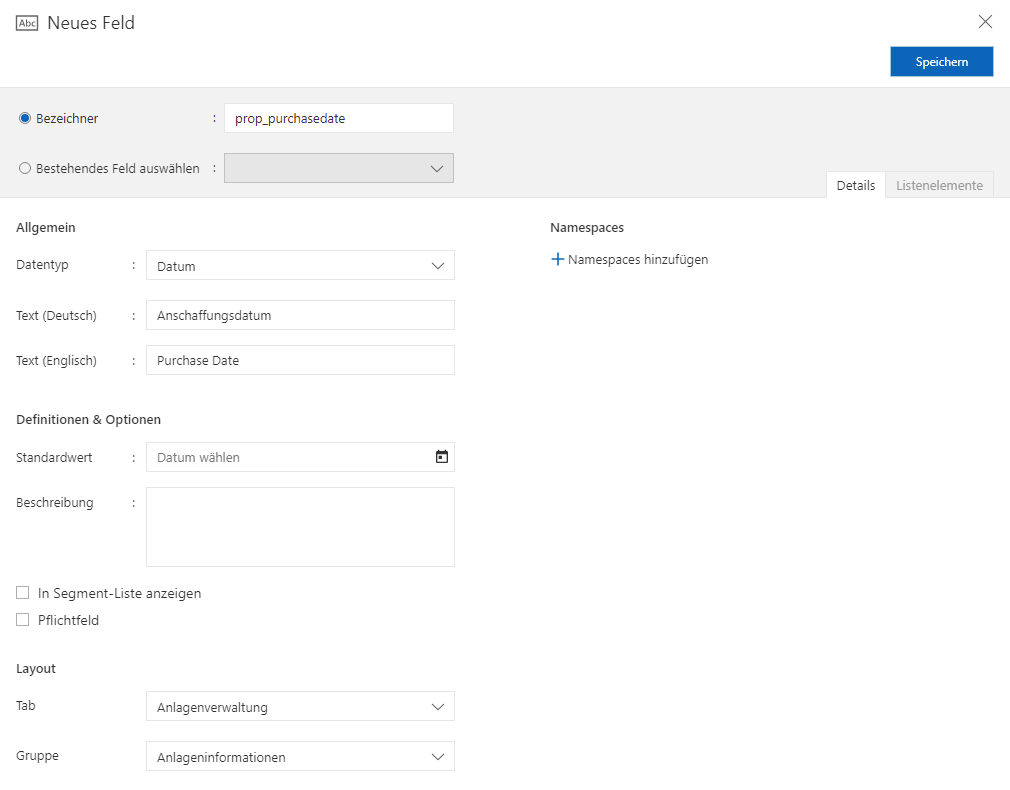Viewport: 1010px width, 790px height.
Task: Click the Speichern button
Action: [941, 61]
